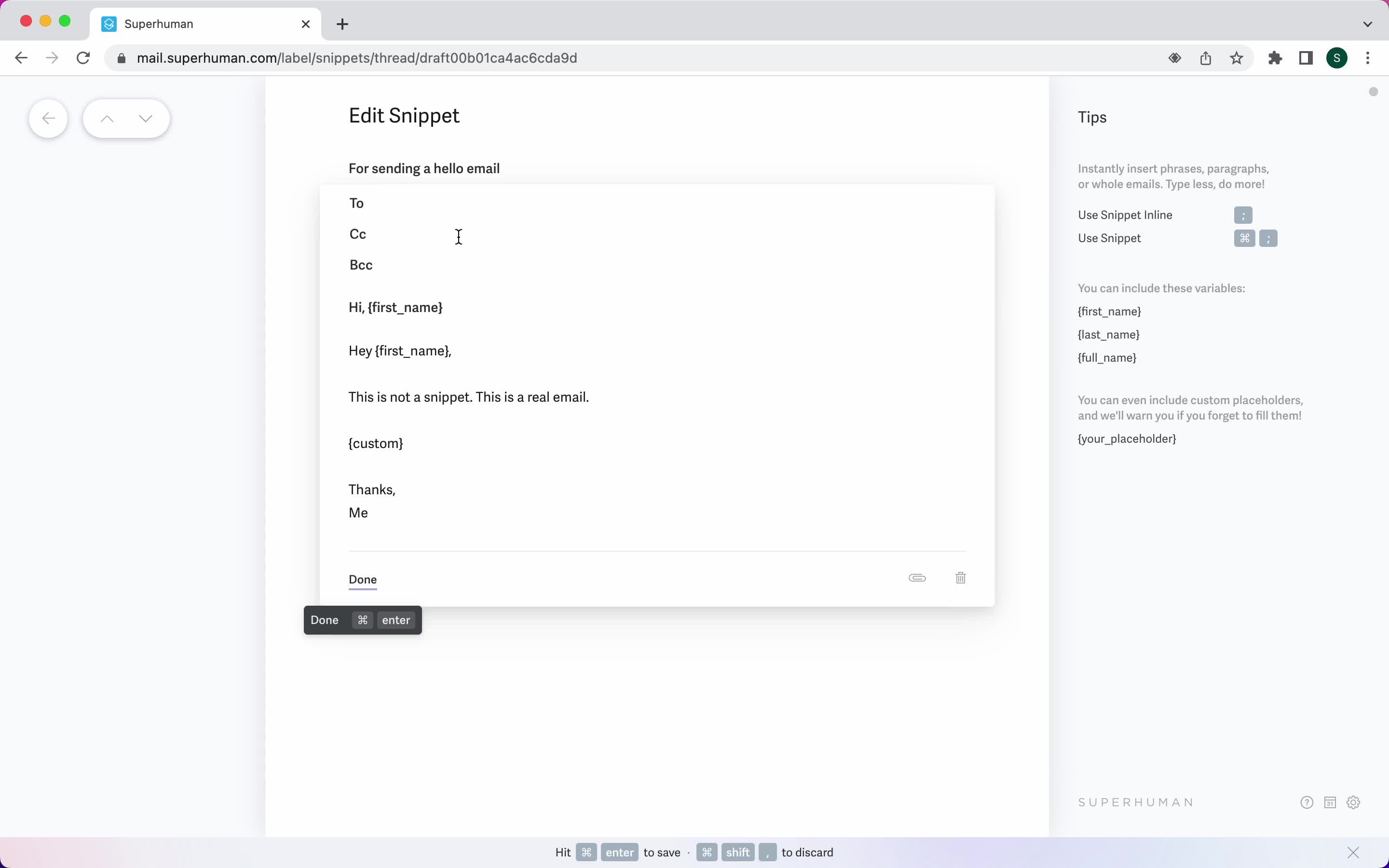Click the extension icon in address bar
This screenshot has height=868, width=1389.
[x=1174, y=58]
